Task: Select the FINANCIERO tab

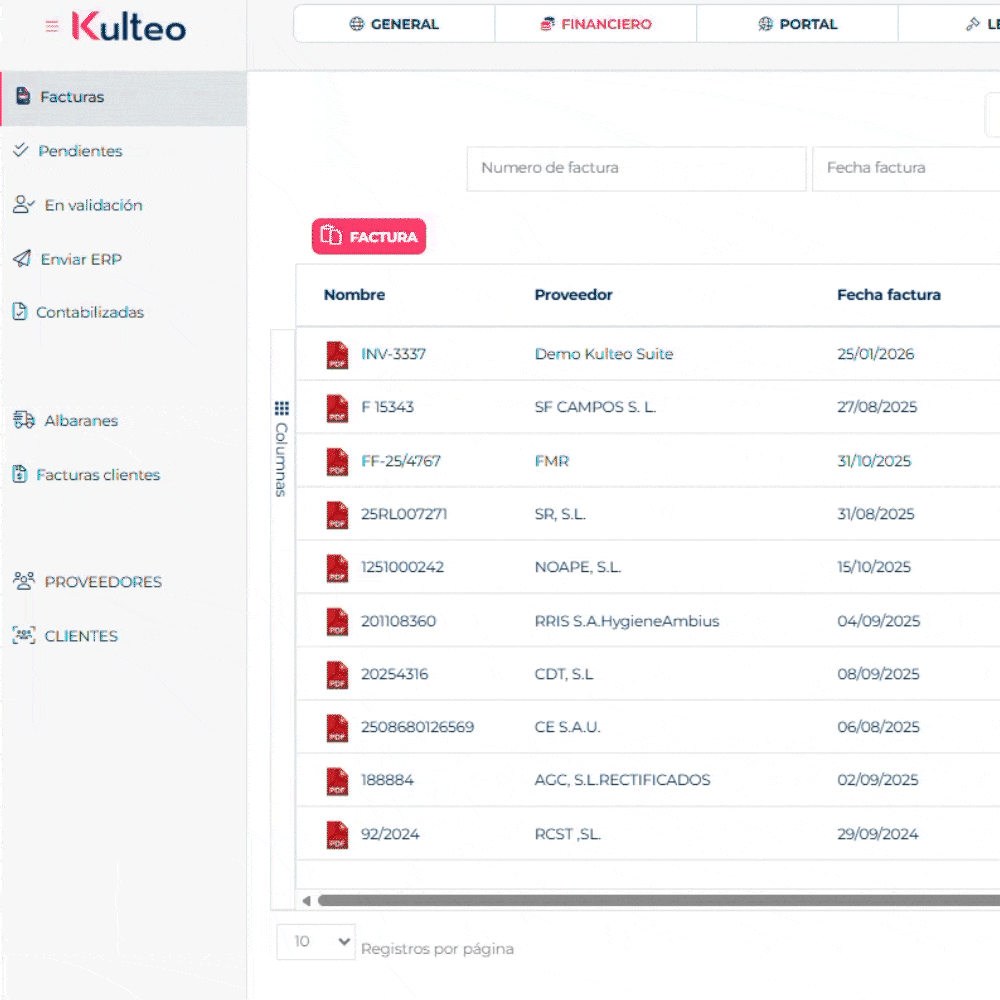Action: pyautogui.click(x=596, y=23)
